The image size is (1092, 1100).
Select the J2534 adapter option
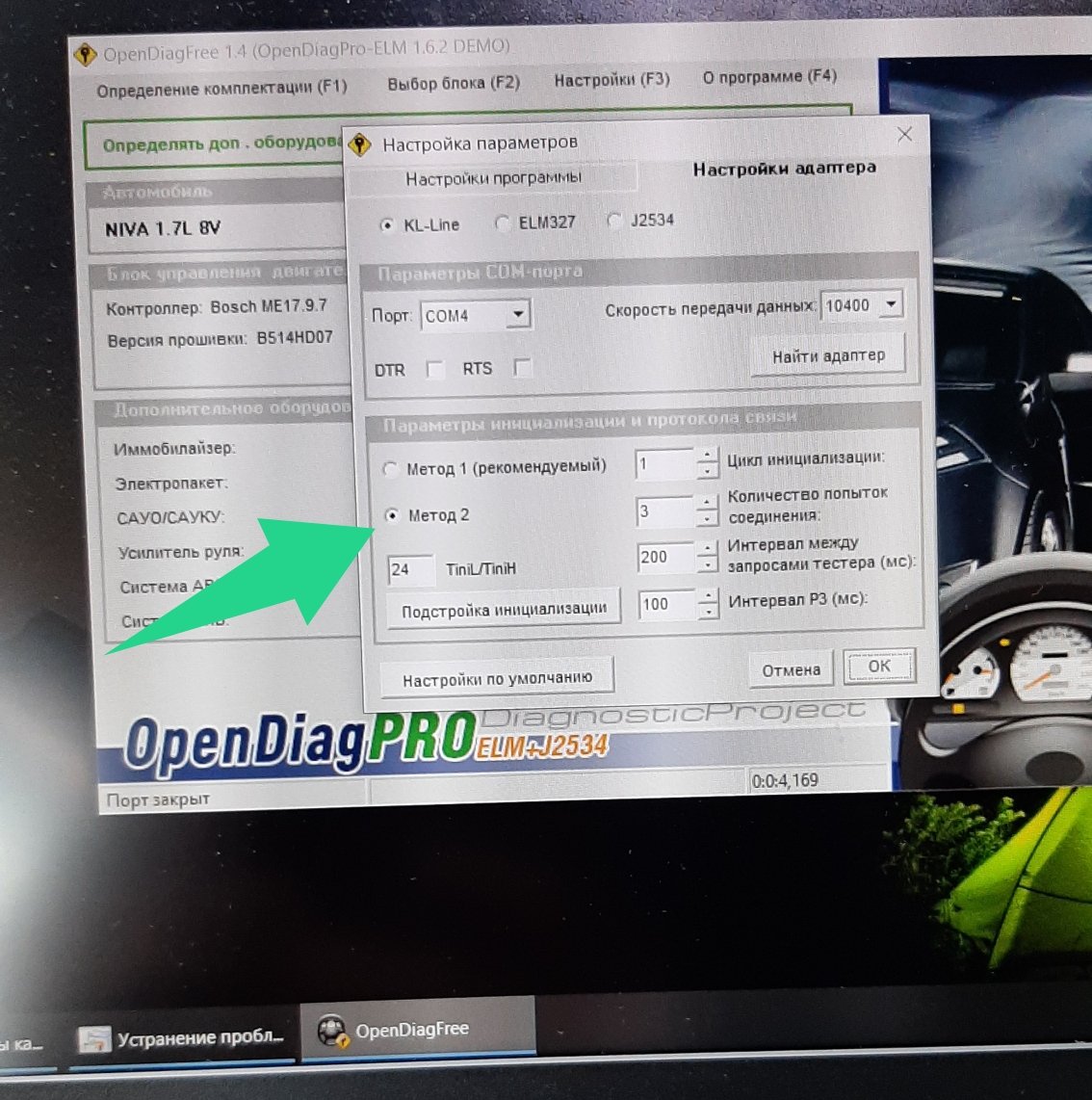[x=613, y=221]
